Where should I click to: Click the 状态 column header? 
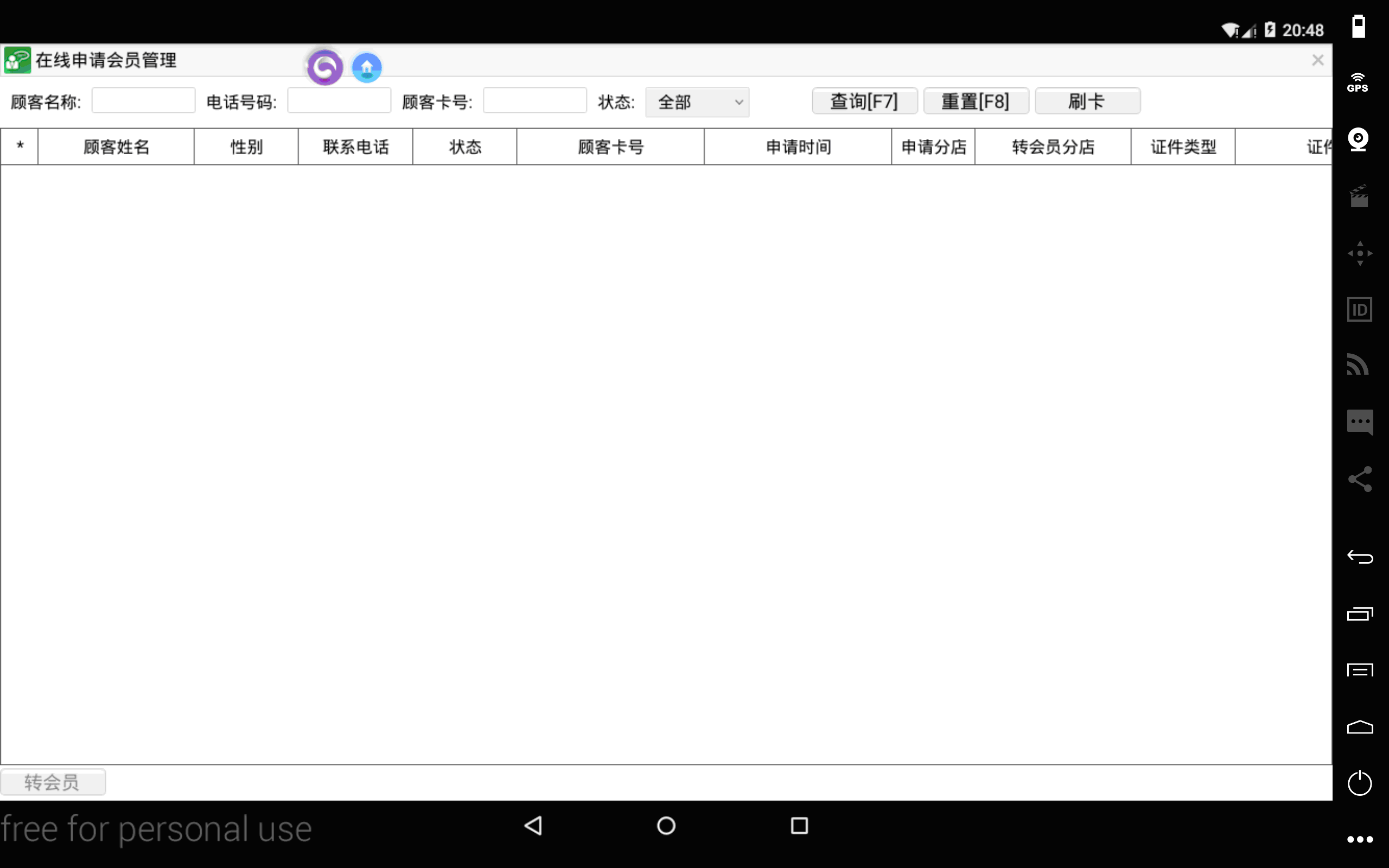tap(464, 147)
